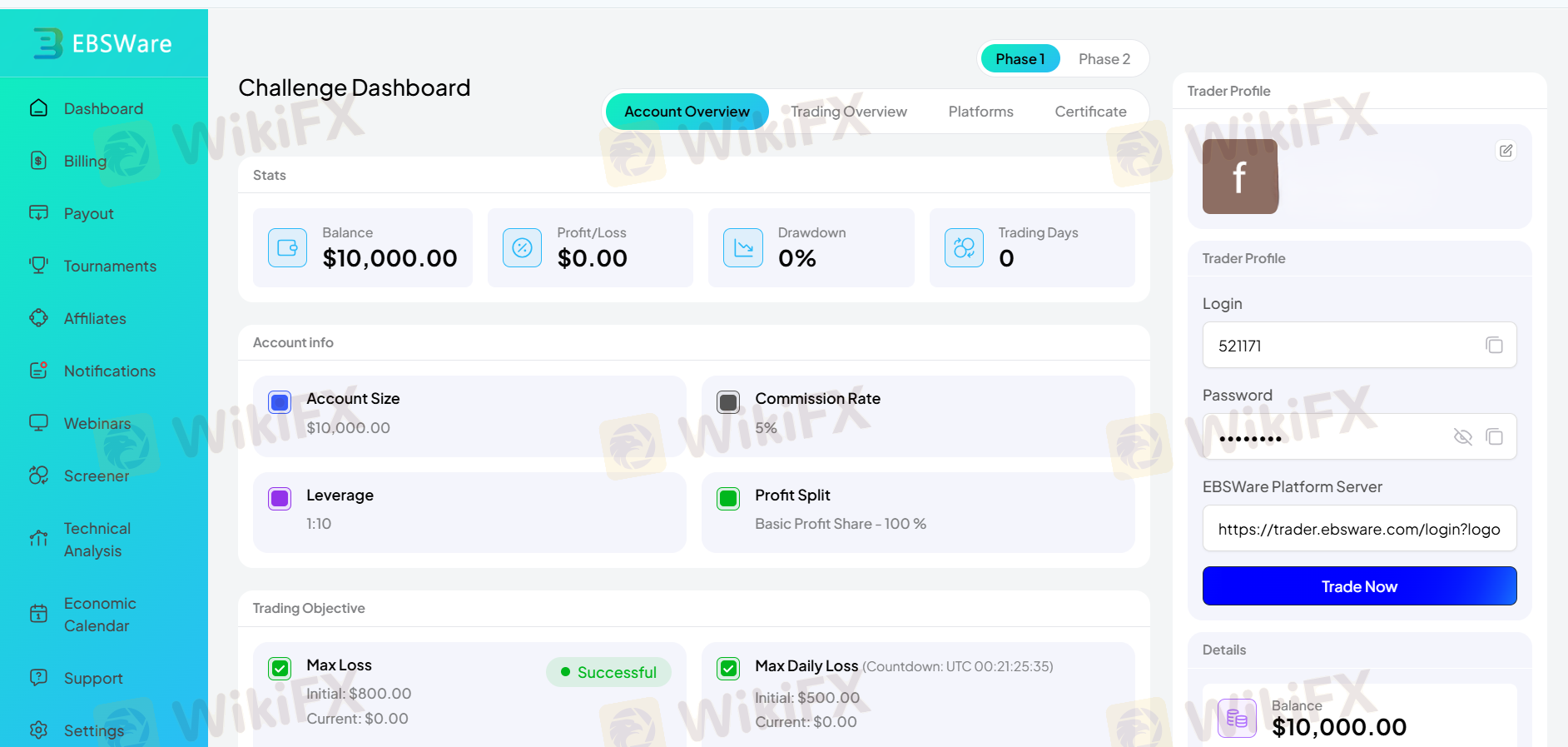Image resolution: width=1568 pixels, height=747 pixels.
Task: Click the purple Leverage swatch
Action: [280, 499]
